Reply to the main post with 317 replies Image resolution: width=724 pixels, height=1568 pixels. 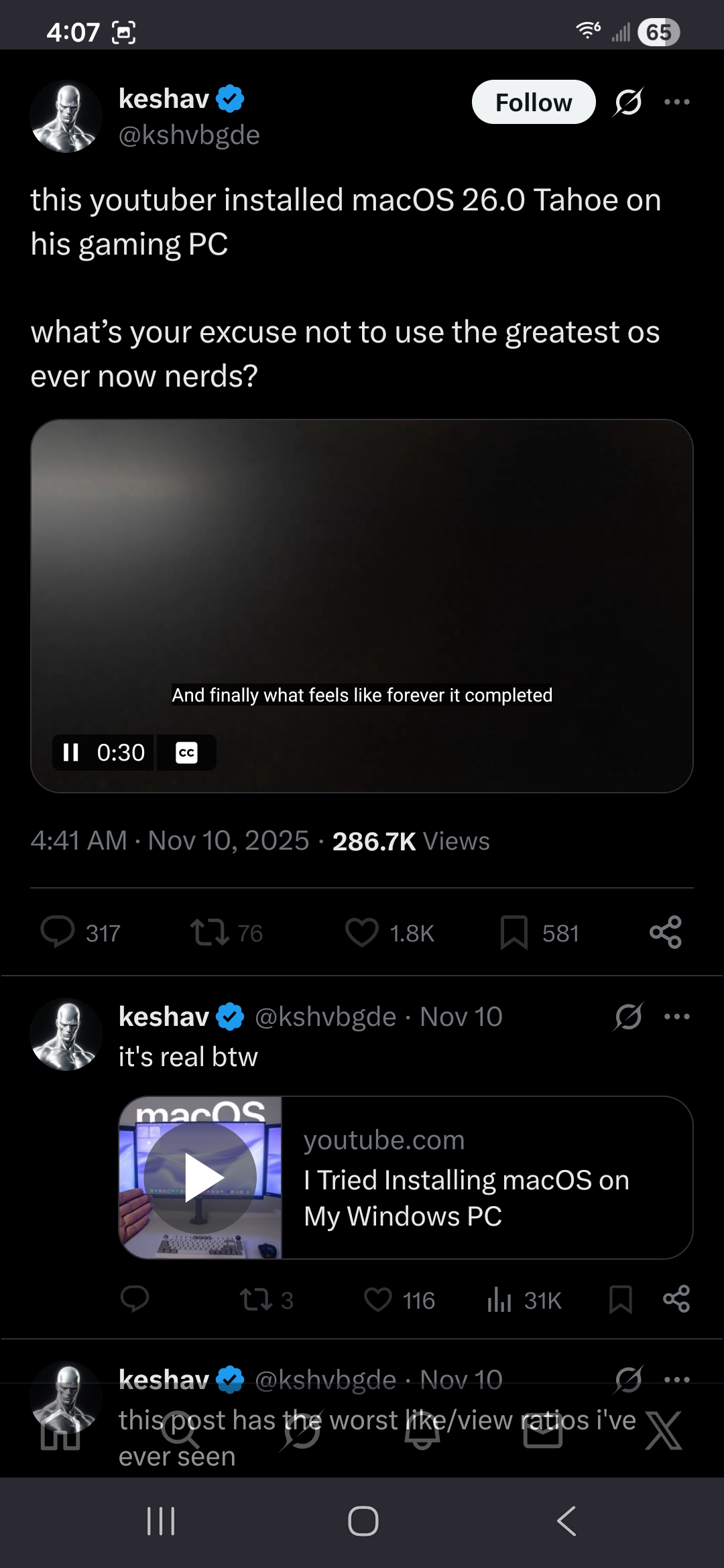coord(58,932)
